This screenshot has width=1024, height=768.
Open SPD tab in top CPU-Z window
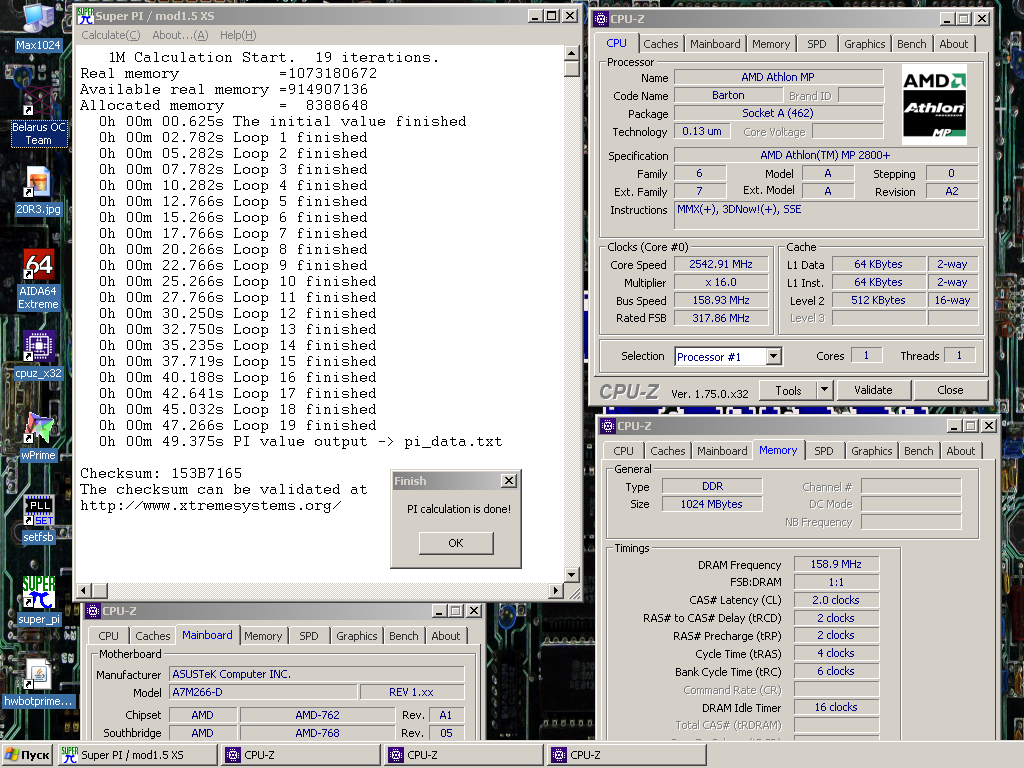(x=816, y=44)
